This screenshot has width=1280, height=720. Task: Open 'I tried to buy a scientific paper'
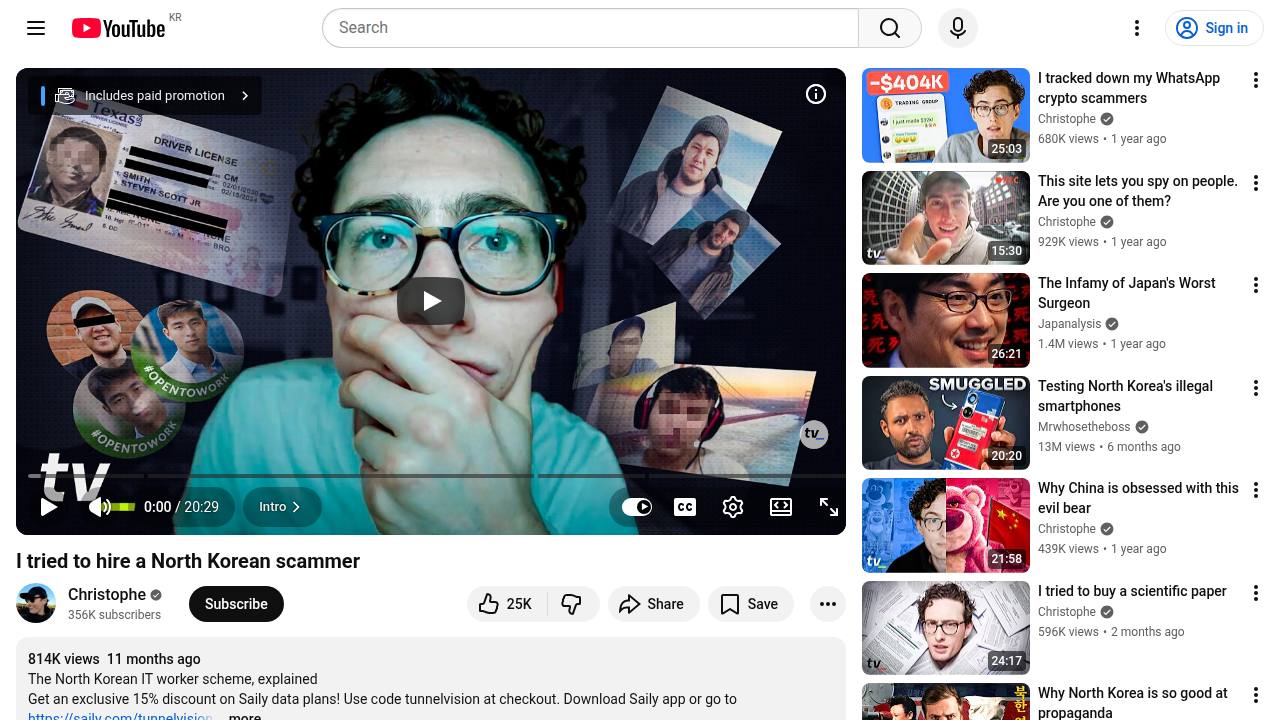click(x=1132, y=591)
